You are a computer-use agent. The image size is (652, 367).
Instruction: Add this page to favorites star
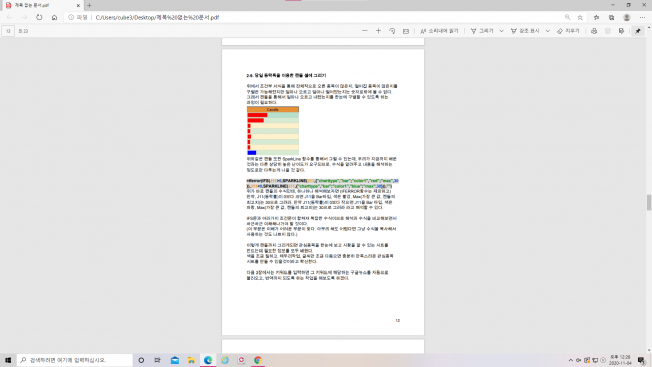580,17
